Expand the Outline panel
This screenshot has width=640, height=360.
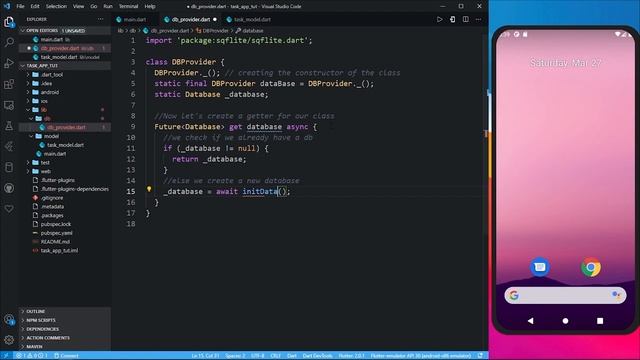point(64,311)
